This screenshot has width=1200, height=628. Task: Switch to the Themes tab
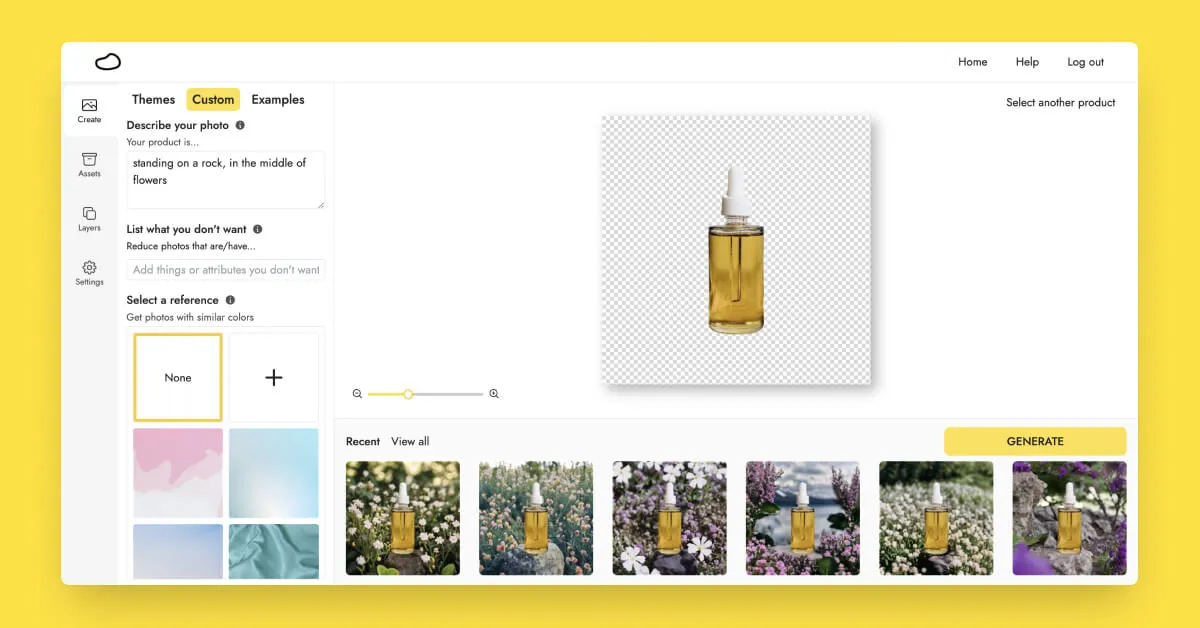click(x=153, y=99)
